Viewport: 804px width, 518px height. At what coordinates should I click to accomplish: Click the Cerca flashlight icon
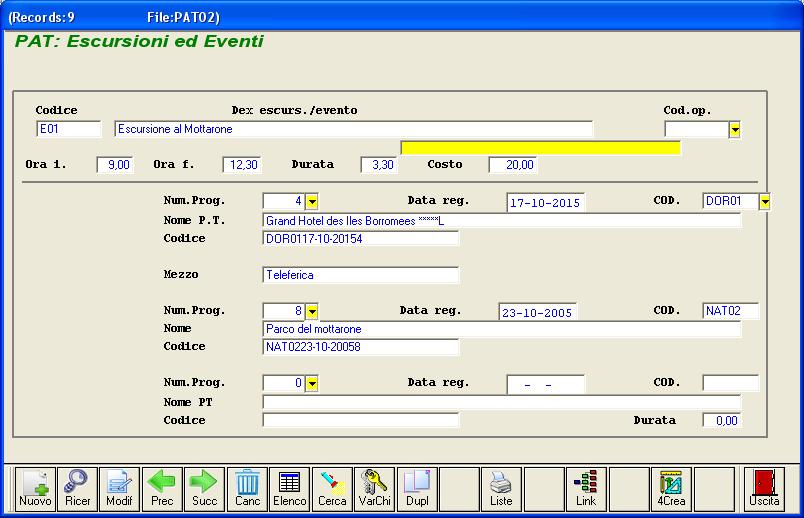[x=332, y=489]
